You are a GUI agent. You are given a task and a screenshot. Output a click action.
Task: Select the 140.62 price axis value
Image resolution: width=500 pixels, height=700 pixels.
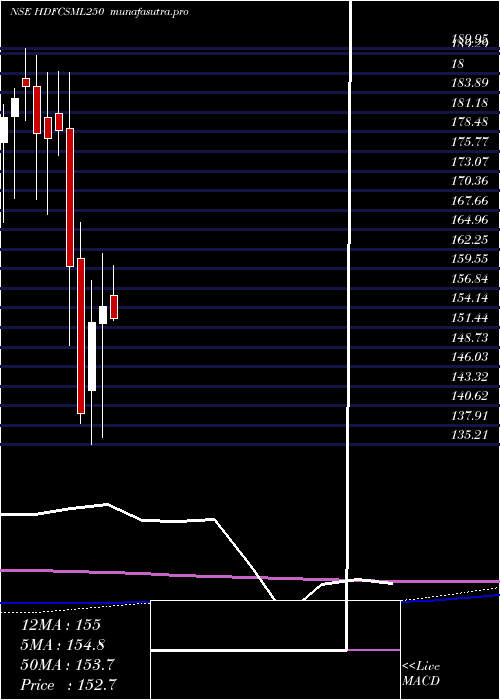click(x=470, y=396)
